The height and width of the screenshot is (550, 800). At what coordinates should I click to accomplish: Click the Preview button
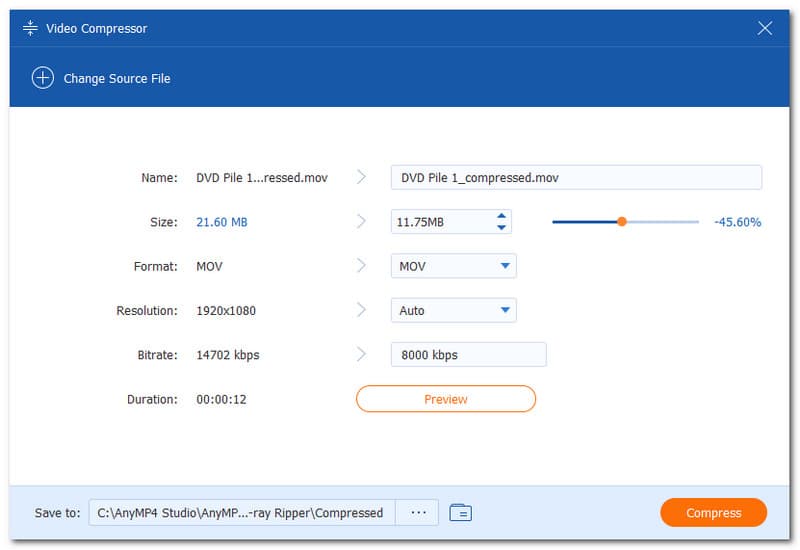click(x=446, y=399)
